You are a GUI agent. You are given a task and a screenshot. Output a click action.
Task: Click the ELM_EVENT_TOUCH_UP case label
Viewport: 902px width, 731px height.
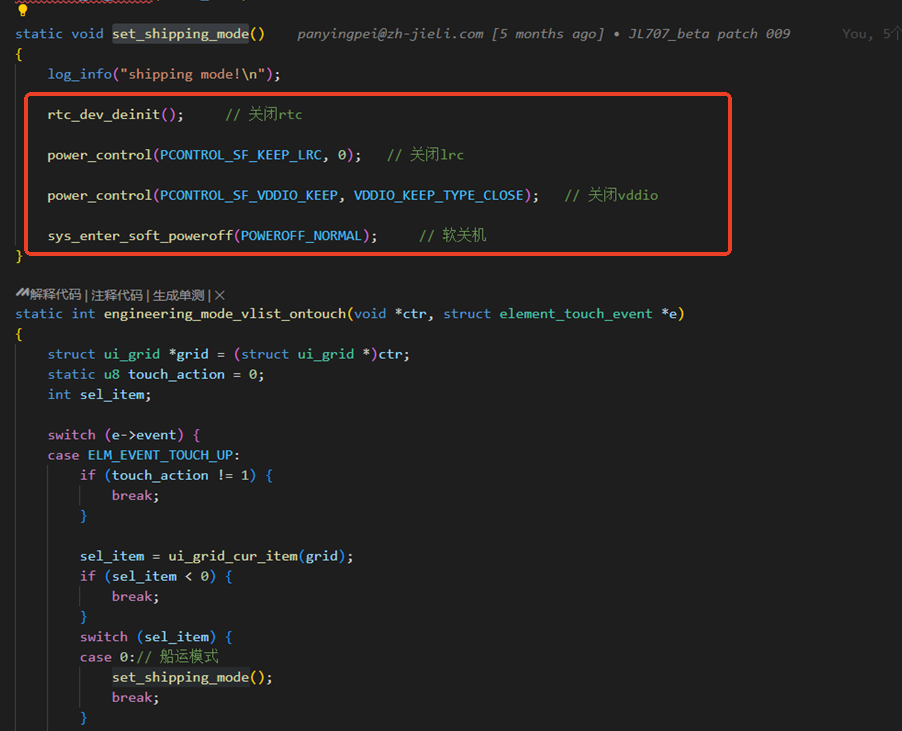tap(160, 455)
